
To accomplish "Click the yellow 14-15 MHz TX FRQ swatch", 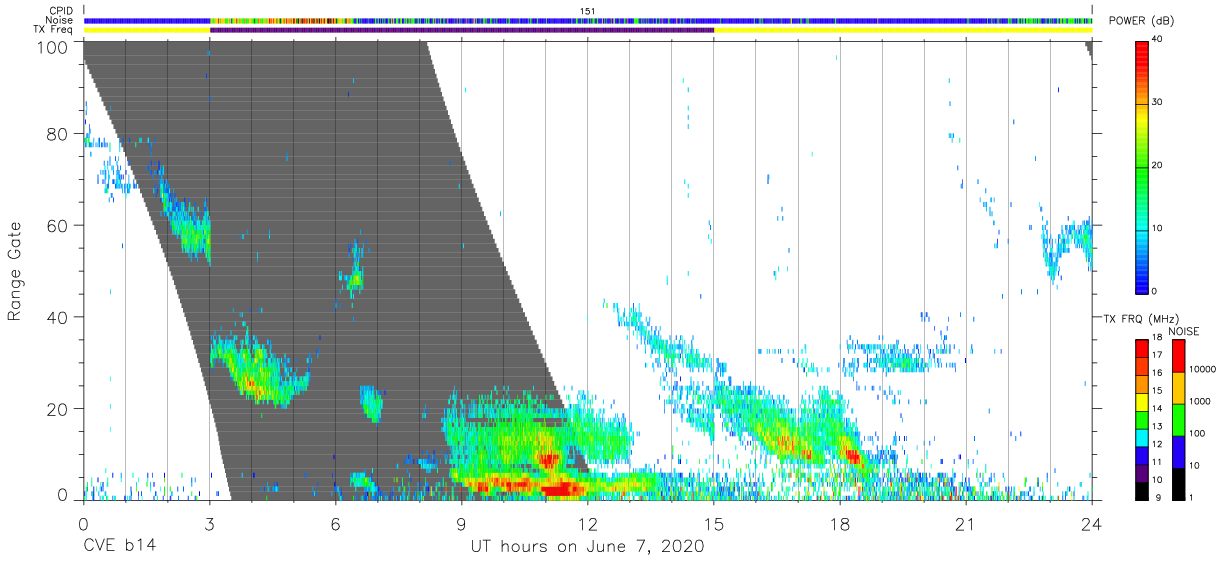I will coord(1141,402).
